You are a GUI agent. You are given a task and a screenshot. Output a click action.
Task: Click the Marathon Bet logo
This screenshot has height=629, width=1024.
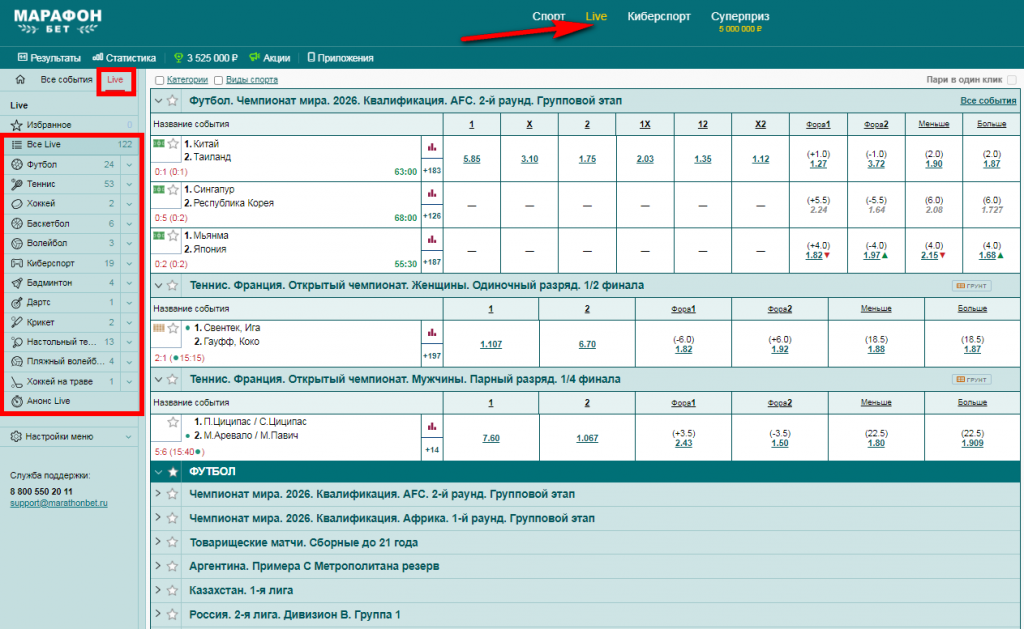click(x=57, y=22)
